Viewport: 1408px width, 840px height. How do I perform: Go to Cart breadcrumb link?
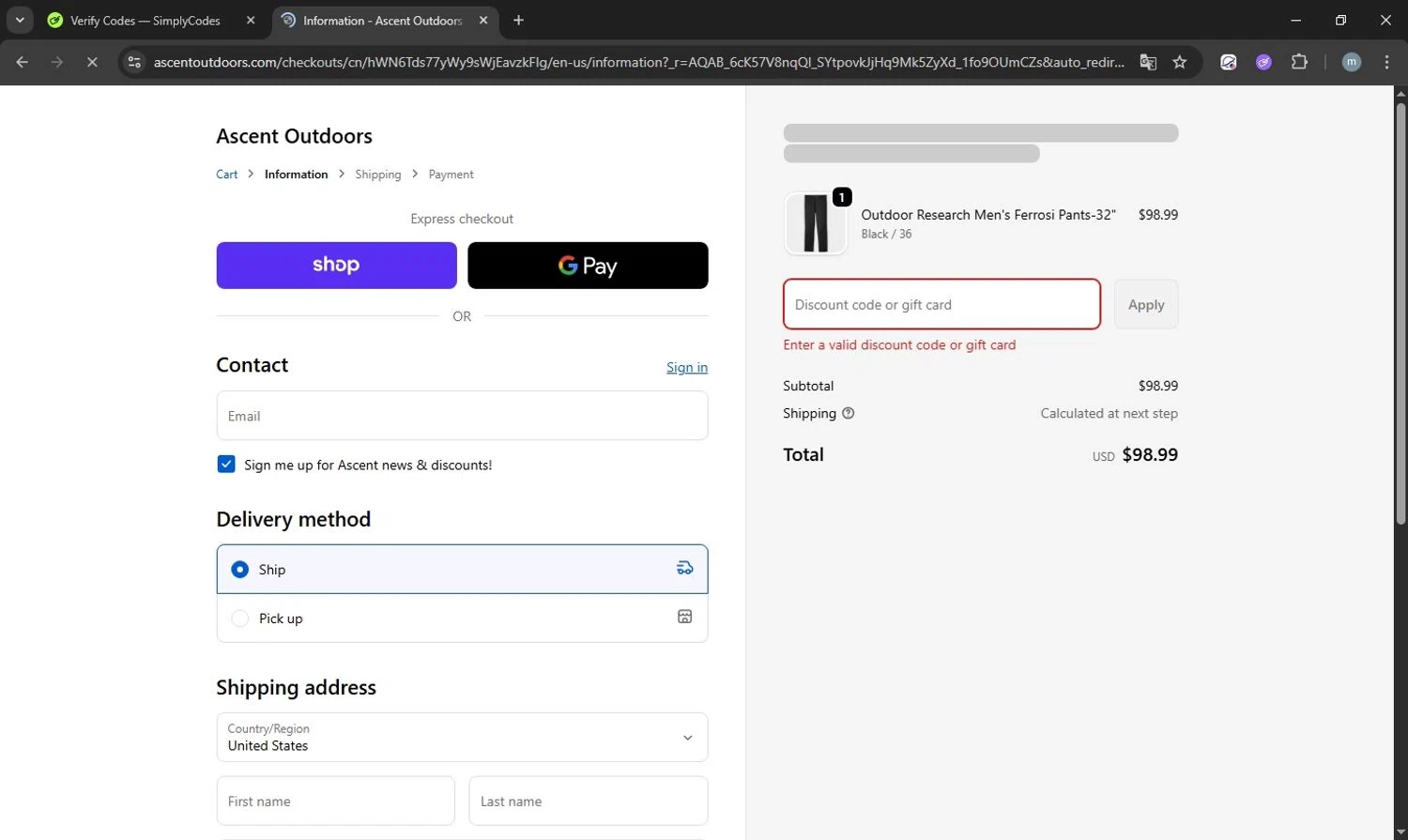[x=226, y=175]
